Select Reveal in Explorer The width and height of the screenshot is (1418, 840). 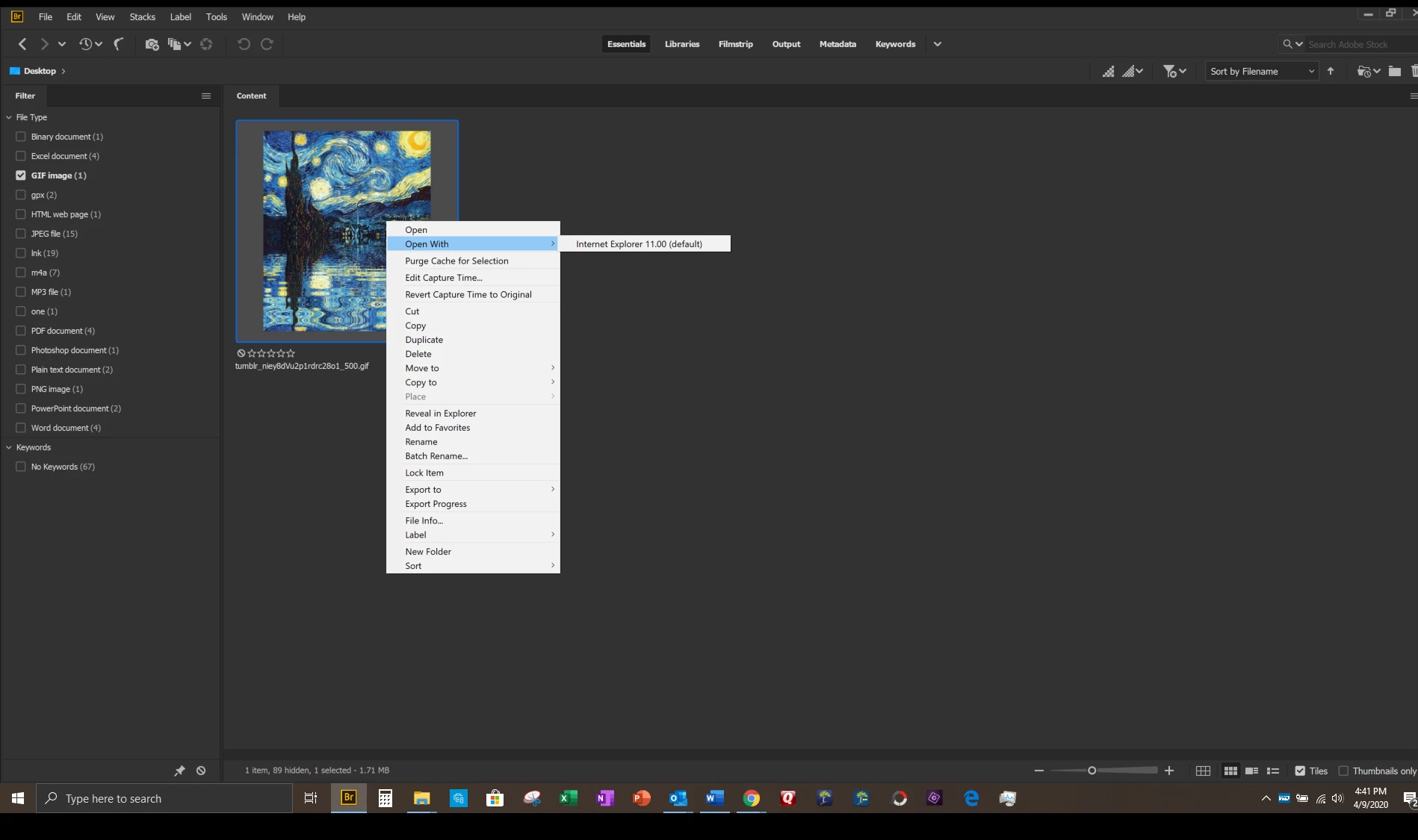coord(473,414)
